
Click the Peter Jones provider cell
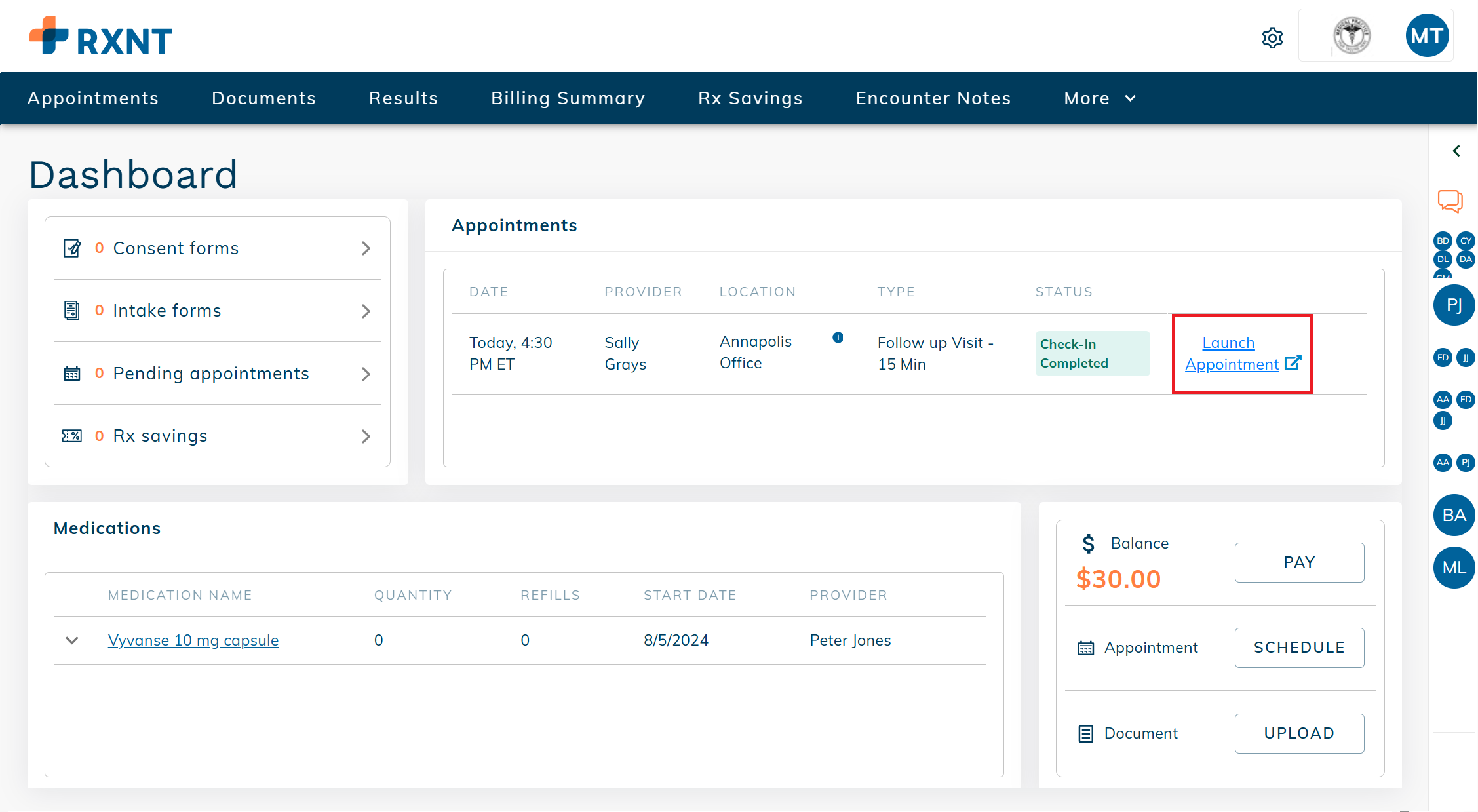[x=850, y=640]
